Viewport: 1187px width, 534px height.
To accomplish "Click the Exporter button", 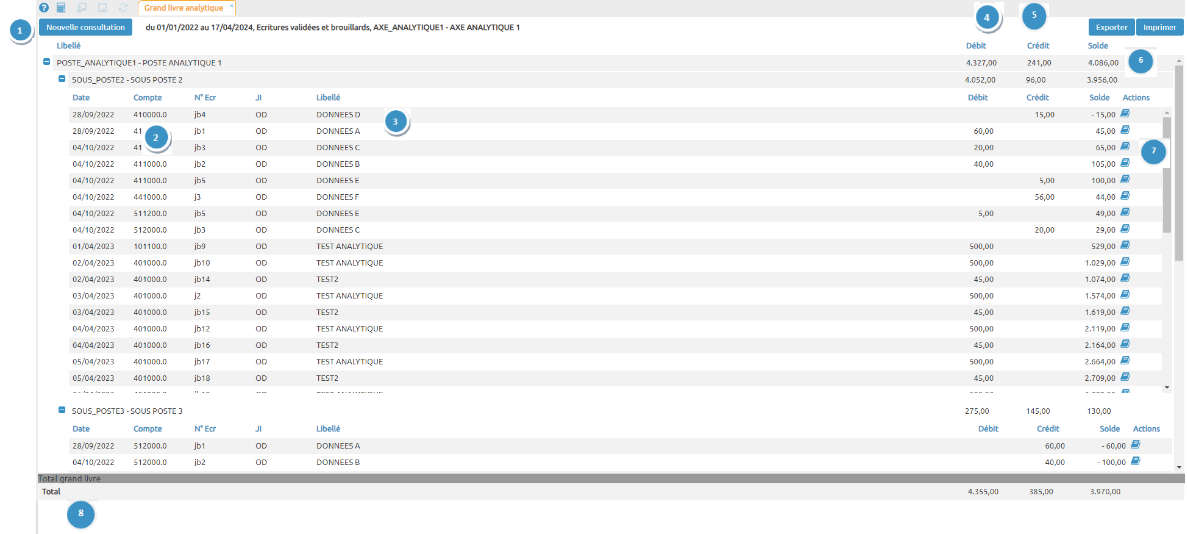I will coord(1111,28).
